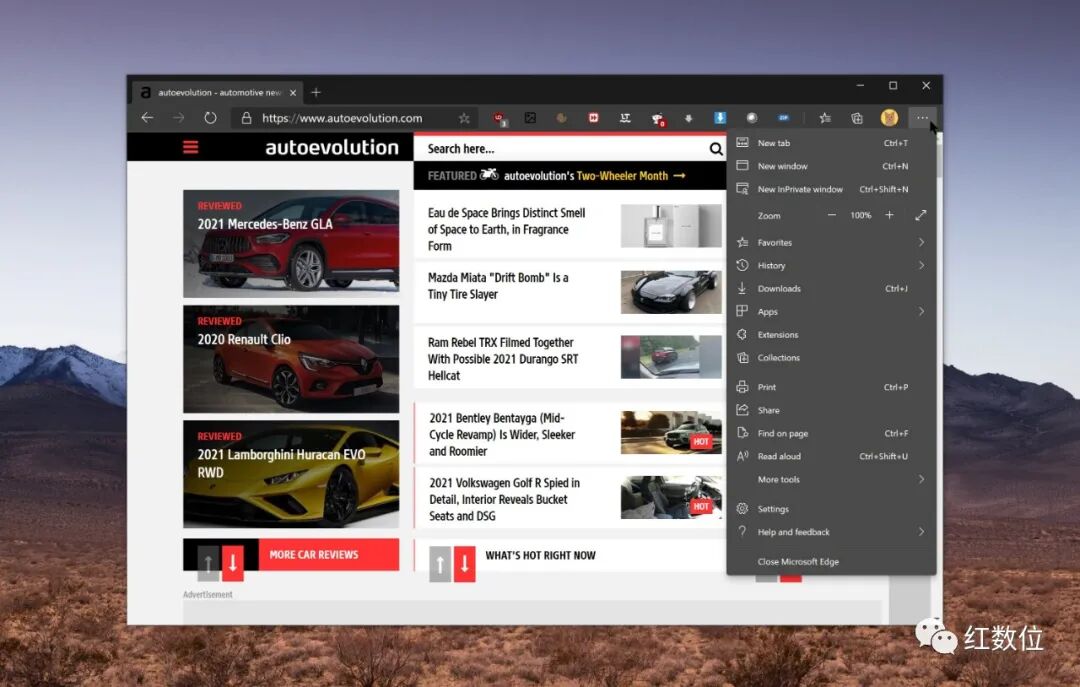
Task: Open the Mazda Miata Drift Bomb article
Action: [x=498, y=286]
